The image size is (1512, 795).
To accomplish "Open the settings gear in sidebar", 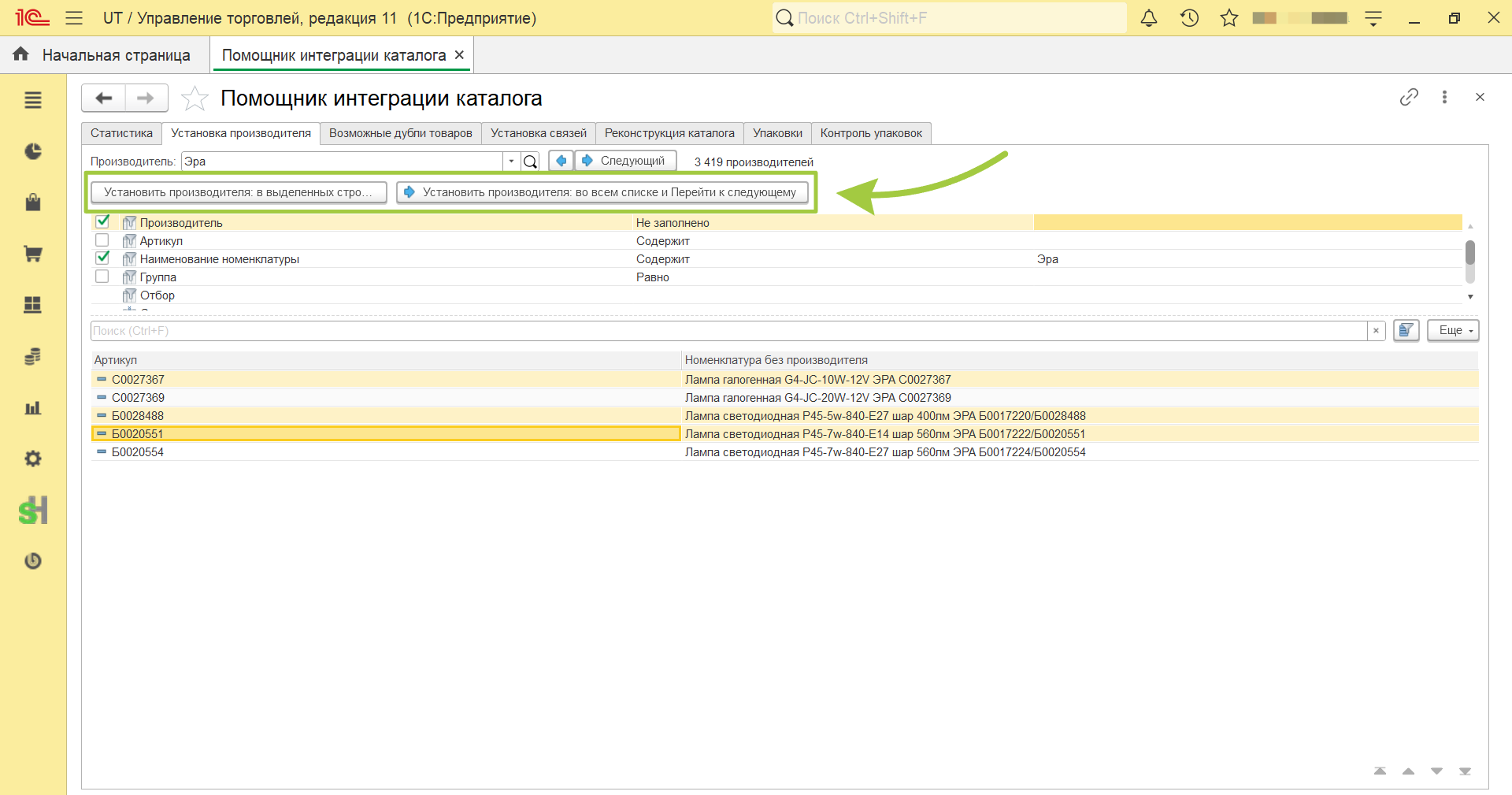I will click(32, 459).
